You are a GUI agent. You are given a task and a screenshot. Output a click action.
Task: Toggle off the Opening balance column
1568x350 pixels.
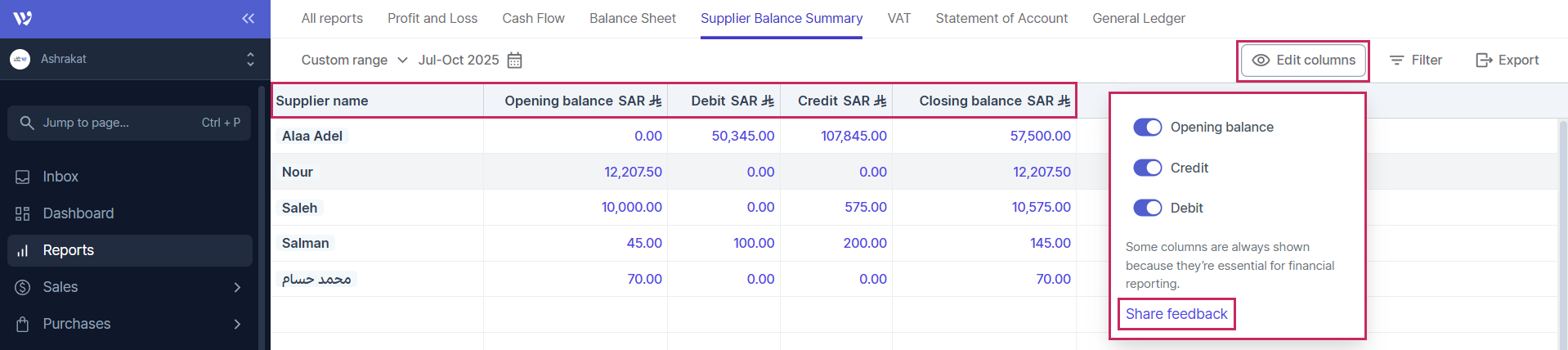click(x=1147, y=127)
